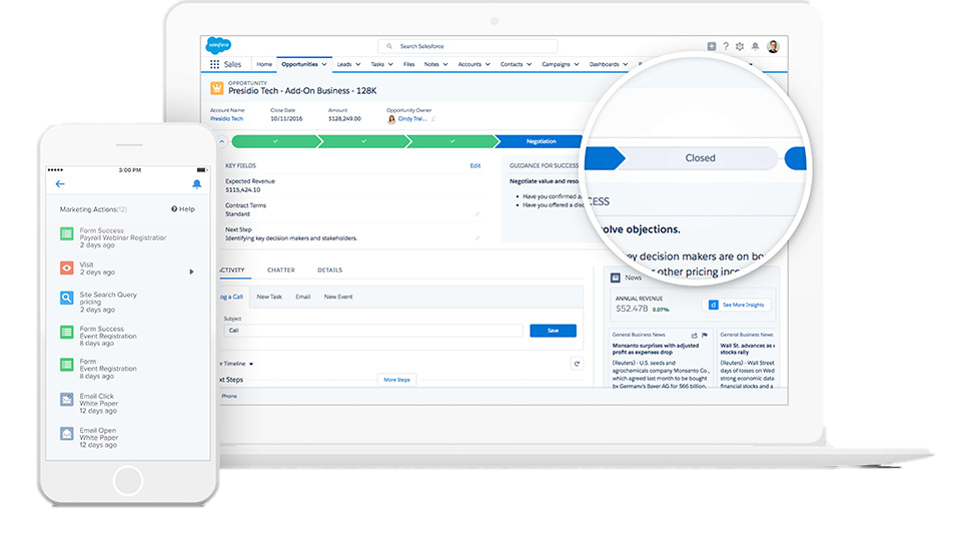953x540 pixels.
Task: Tap the Email Click White Paper icon
Action: pyautogui.click(x=67, y=400)
